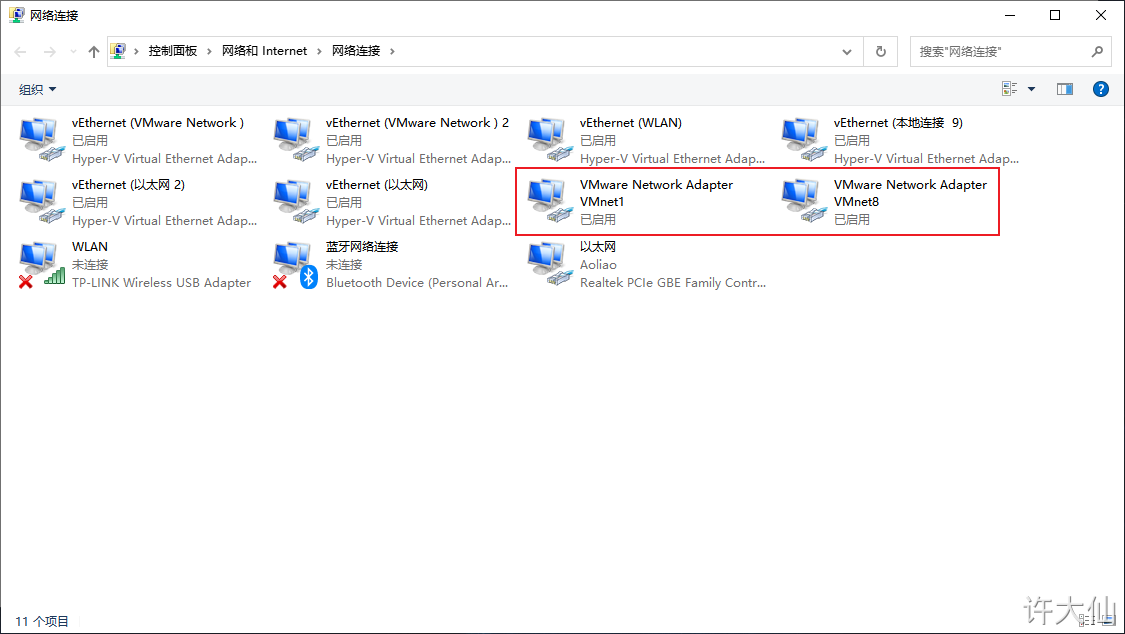Open the 组织 menu
Image resolution: width=1125 pixels, height=634 pixels.
click(x=37, y=90)
